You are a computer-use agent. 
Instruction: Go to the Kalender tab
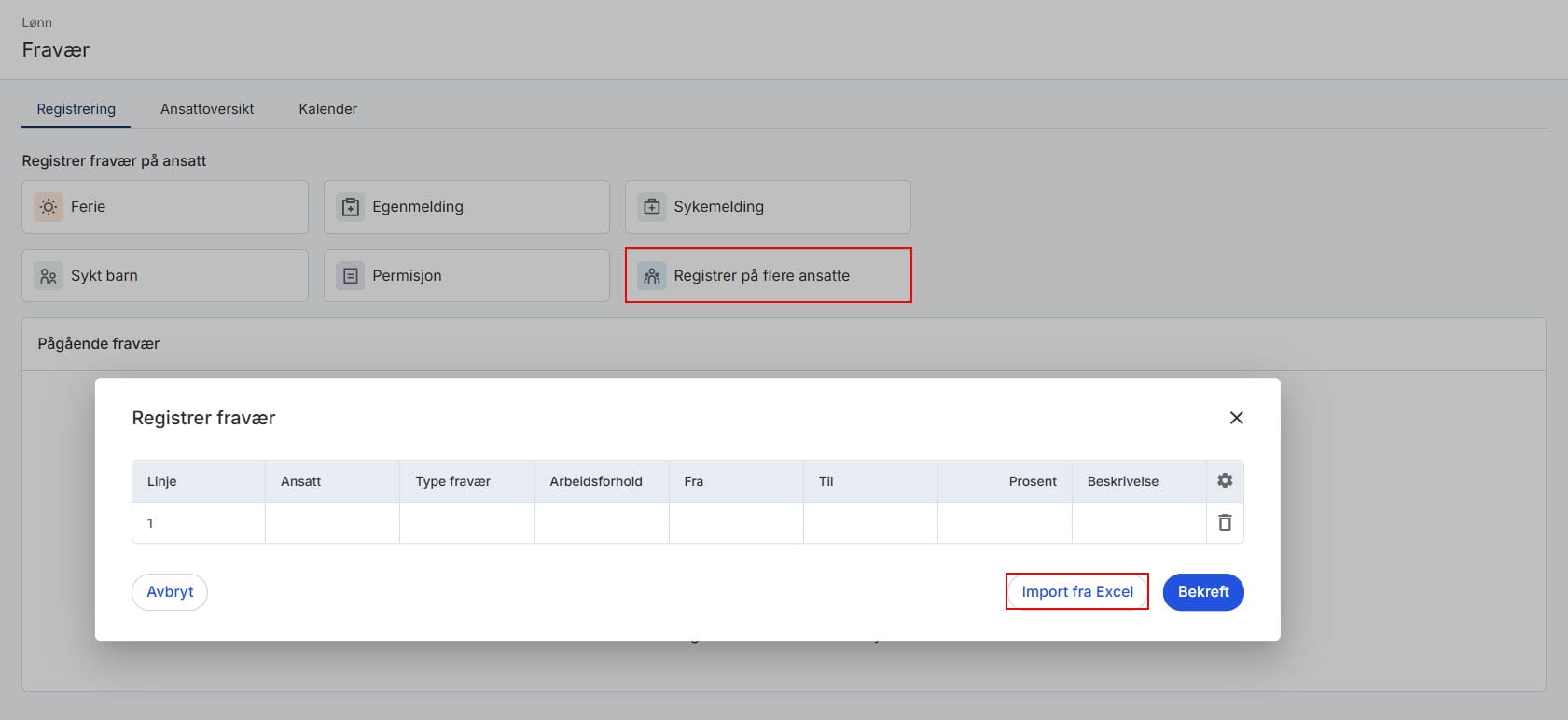[x=327, y=109]
